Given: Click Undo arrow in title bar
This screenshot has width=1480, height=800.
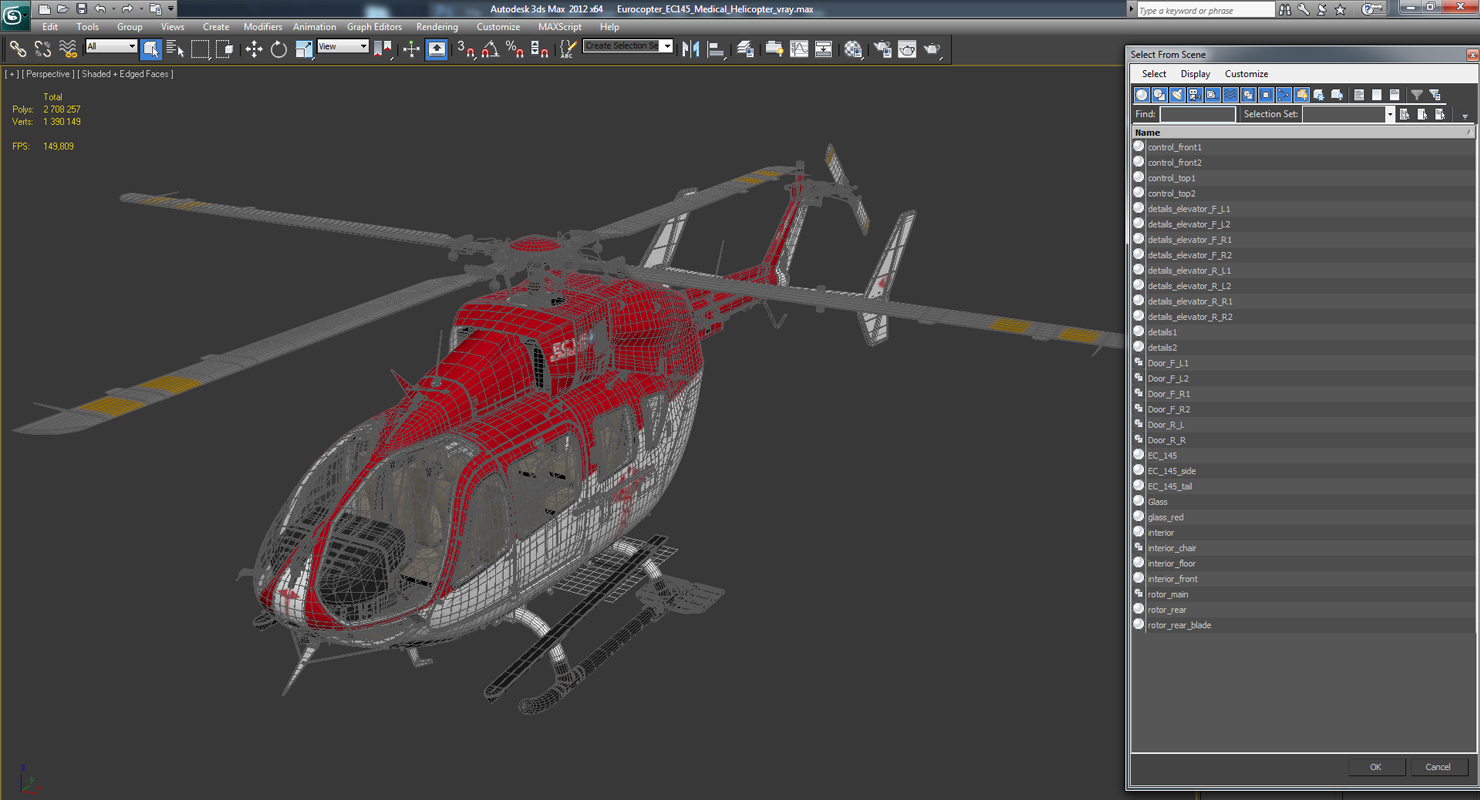Looking at the screenshot, I should coord(99,9).
